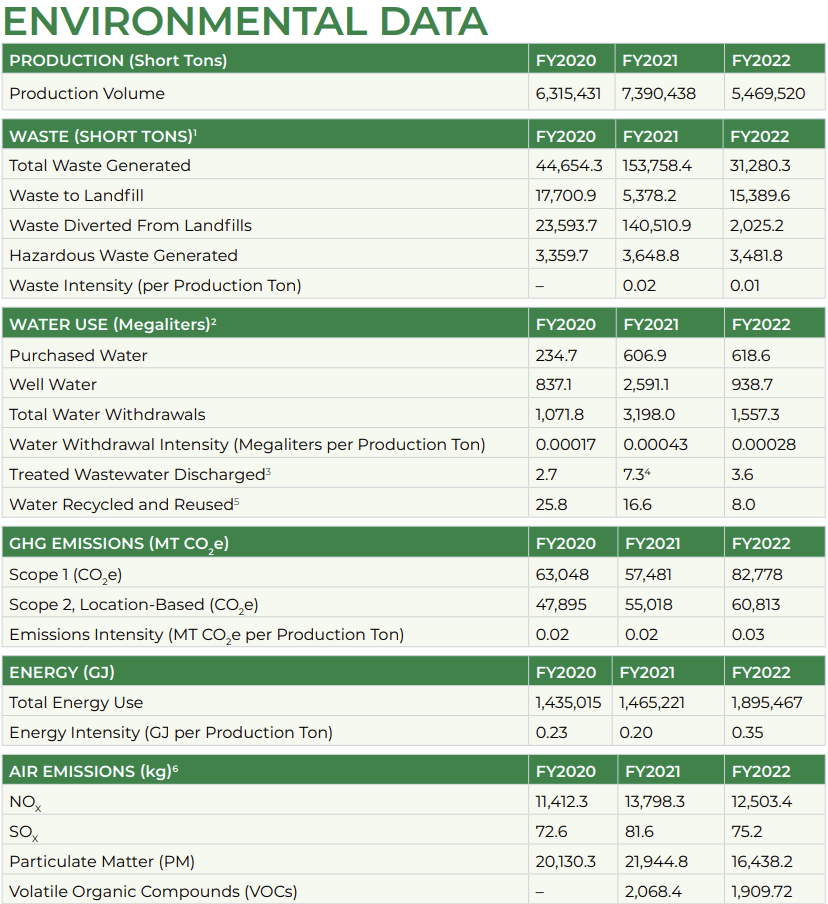
Task: Click the FY2021 production volume value 7,390,438
Action: [x=659, y=94]
